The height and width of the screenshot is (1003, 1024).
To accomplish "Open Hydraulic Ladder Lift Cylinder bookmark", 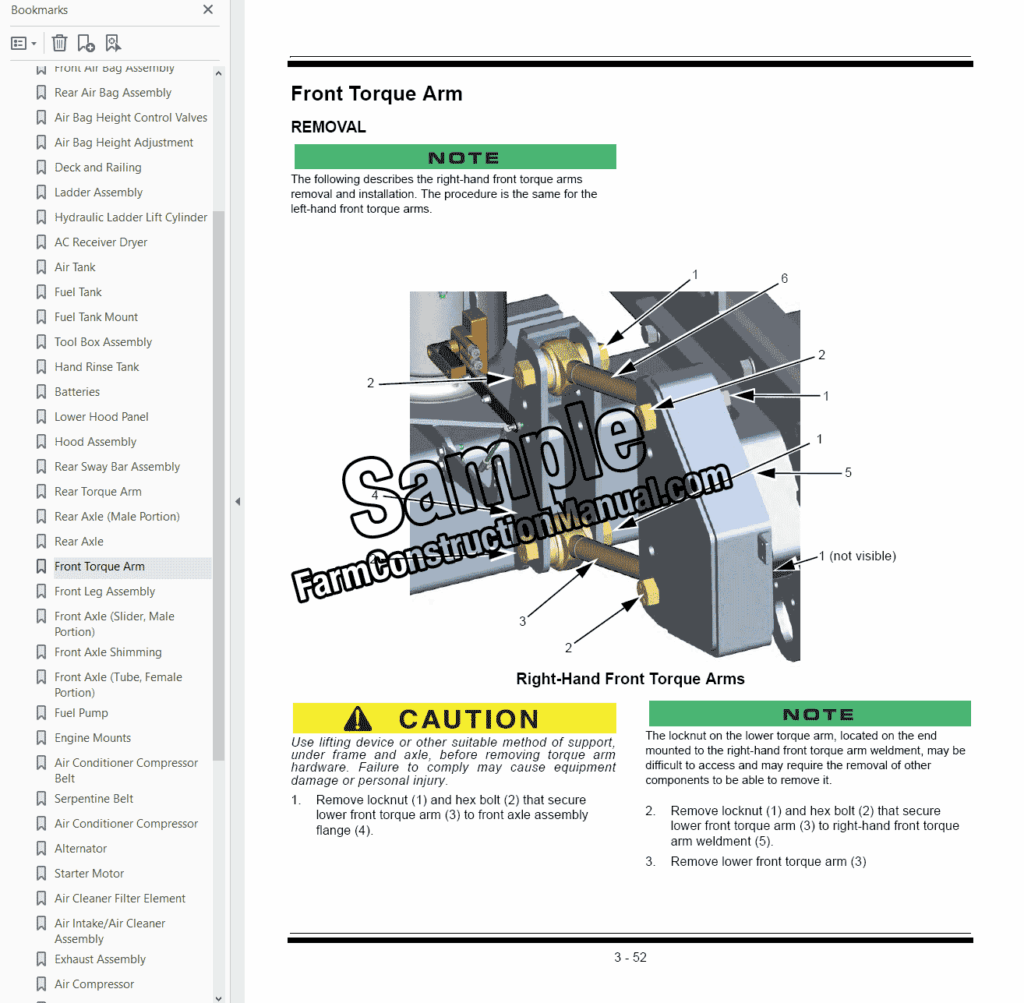I will point(131,217).
